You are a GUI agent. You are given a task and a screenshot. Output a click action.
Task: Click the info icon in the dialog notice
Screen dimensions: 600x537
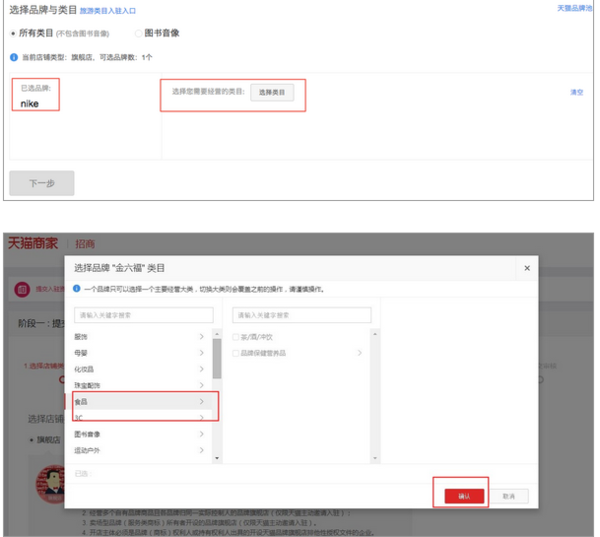tap(77, 288)
